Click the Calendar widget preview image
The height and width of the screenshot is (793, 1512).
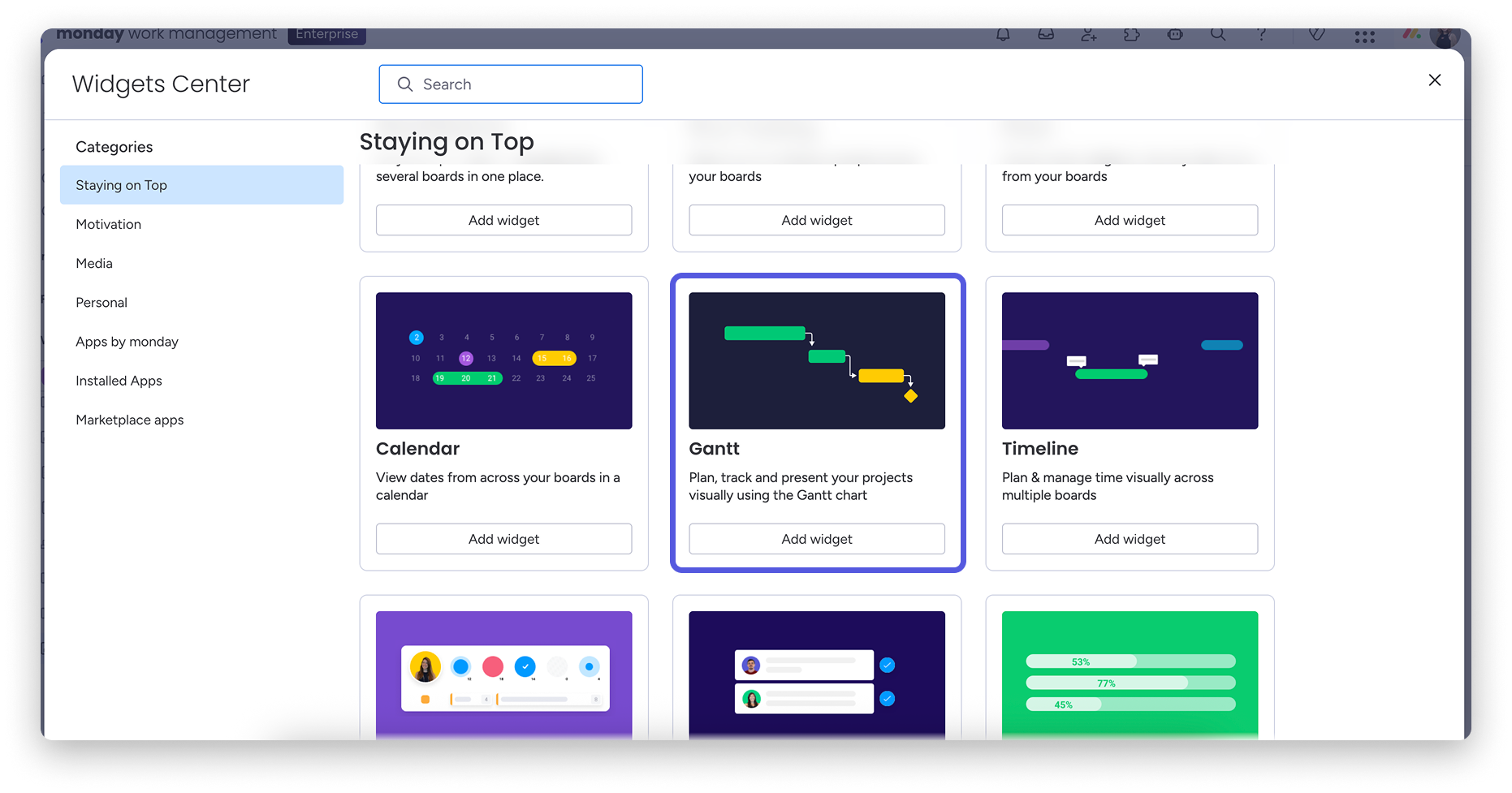(x=503, y=360)
